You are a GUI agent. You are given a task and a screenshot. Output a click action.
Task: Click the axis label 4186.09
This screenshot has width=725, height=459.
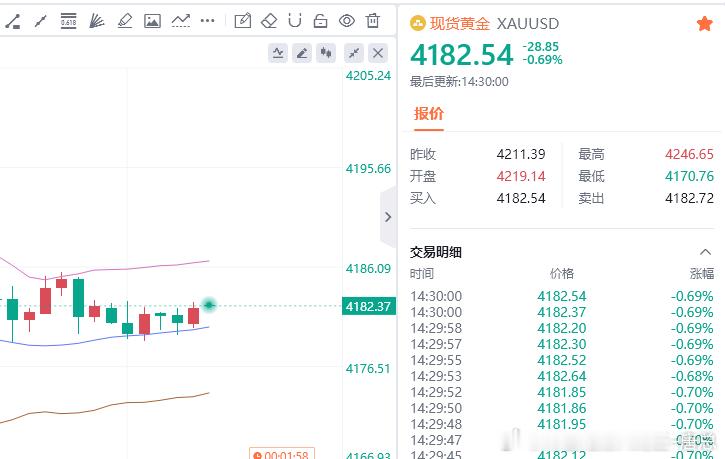click(x=369, y=269)
